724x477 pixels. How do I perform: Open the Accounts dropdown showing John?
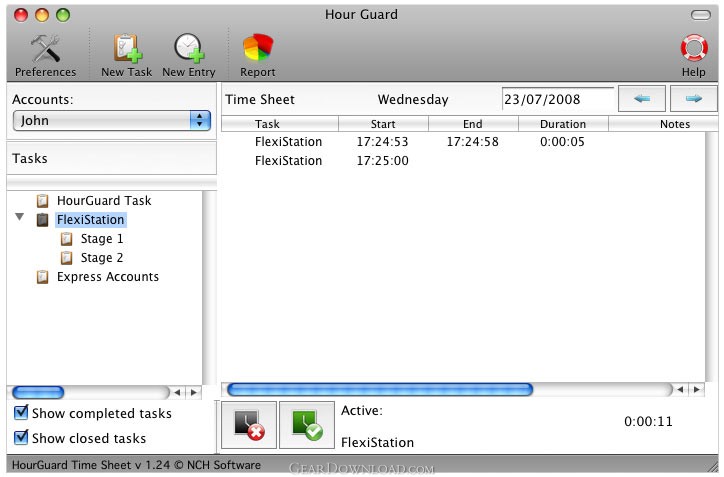(112, 121)
